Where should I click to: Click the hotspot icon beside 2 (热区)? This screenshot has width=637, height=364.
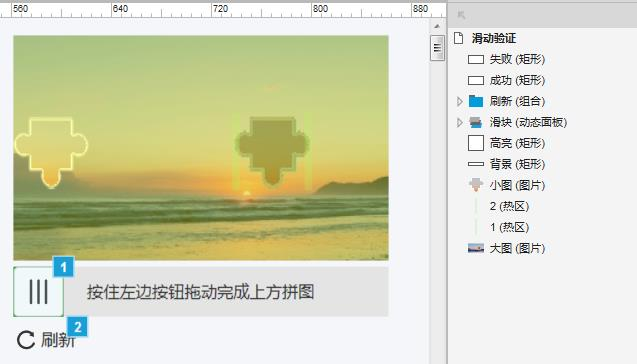(476, 206)
